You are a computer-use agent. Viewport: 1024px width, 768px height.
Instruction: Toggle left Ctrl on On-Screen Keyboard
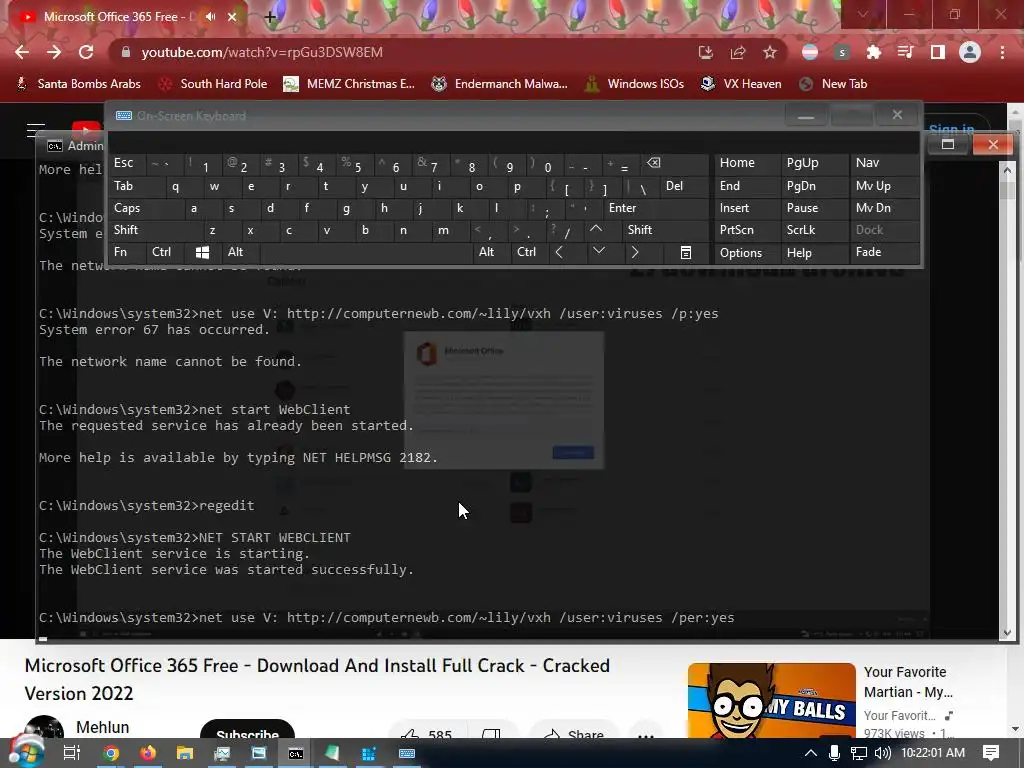(163, 252)
